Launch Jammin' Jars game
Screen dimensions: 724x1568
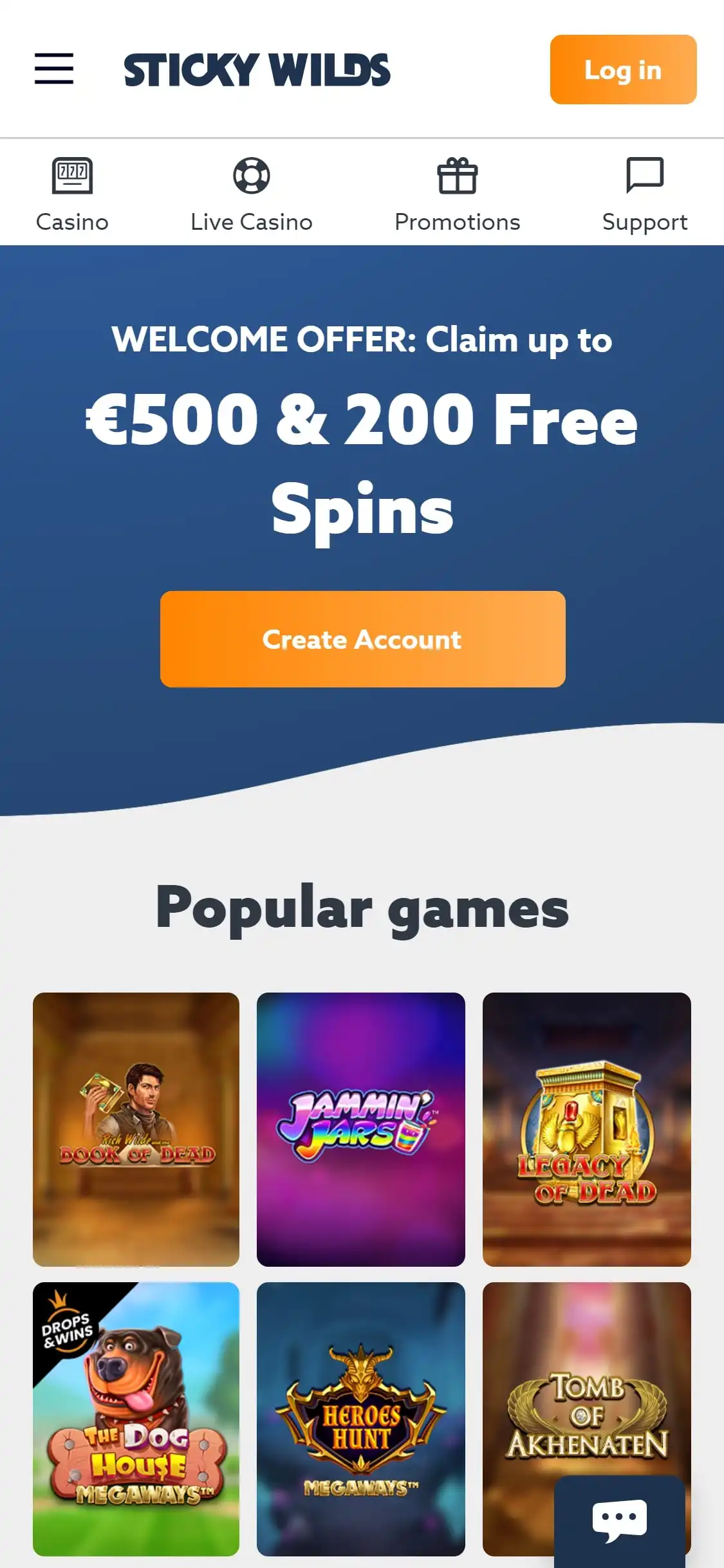point(361,1130)
